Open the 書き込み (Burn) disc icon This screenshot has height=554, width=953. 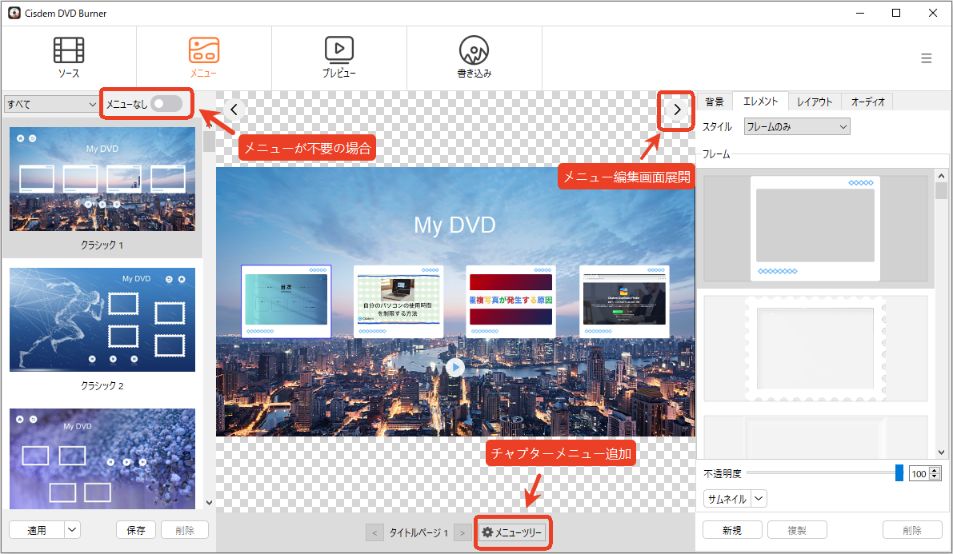(474, 50)
